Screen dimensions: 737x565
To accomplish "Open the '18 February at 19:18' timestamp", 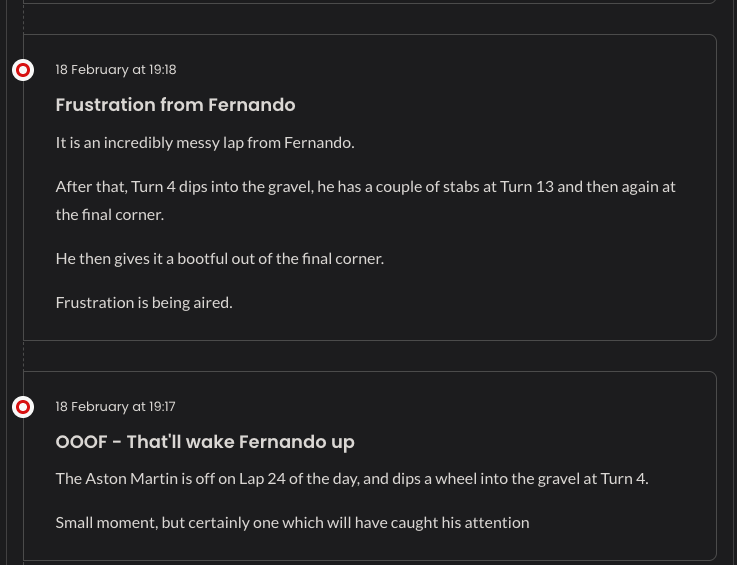I will click(x=116, y=70).
